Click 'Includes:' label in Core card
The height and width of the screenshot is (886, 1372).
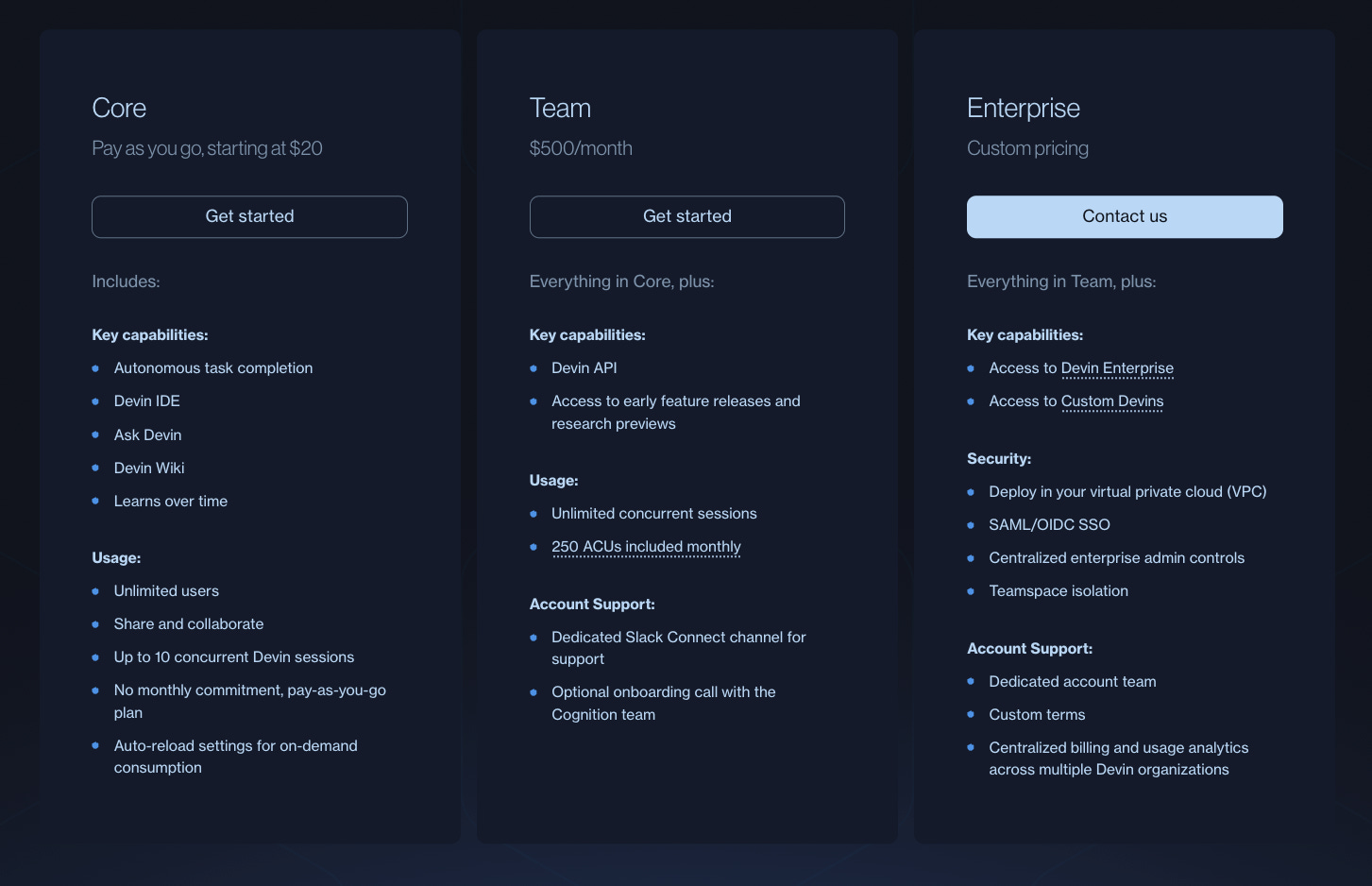(x=126, y=281)
